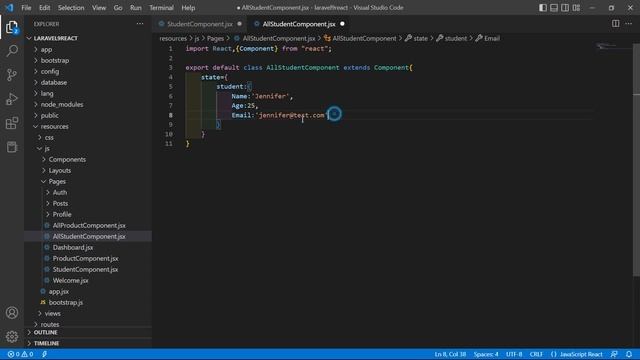Open editor more actions ellipsis
The image size is (640, 360).
coord(629,24)
